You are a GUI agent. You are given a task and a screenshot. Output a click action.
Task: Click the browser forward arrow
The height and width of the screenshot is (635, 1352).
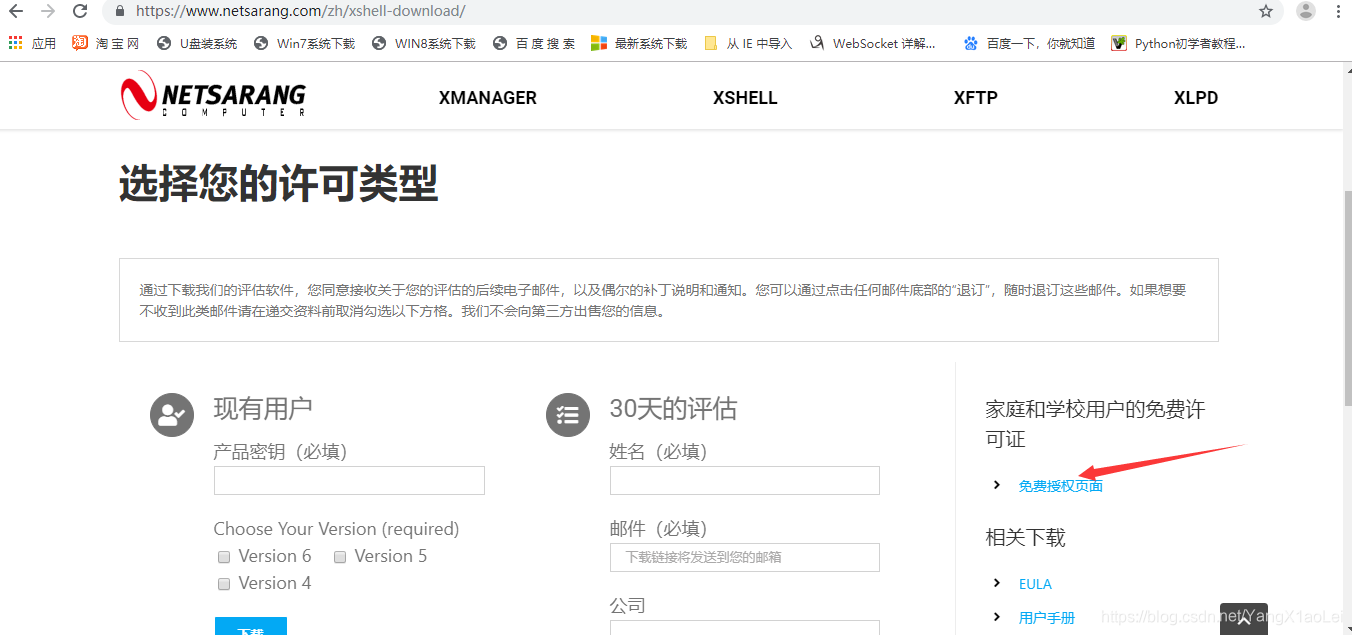(x=48, y=12)
